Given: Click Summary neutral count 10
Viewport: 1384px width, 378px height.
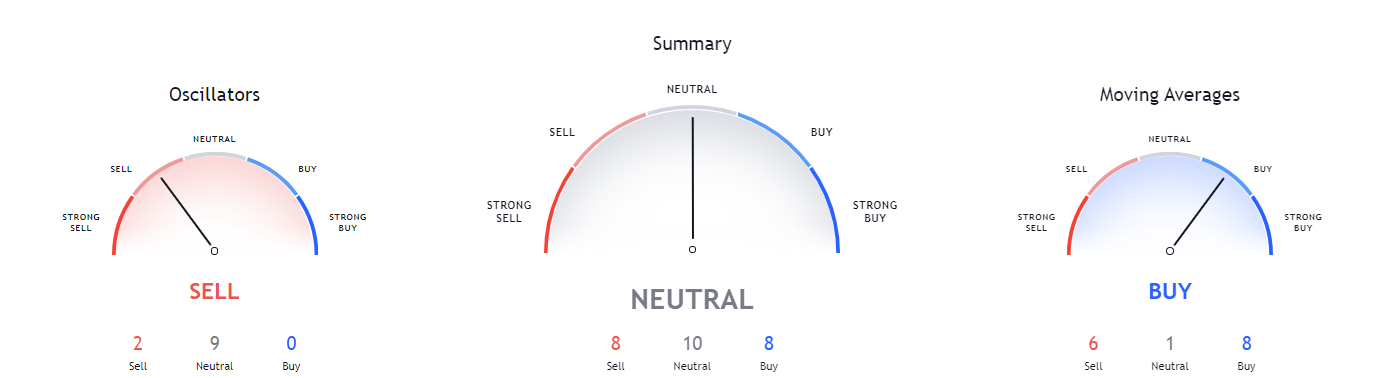Looking at the screenshot, I should [x=692, y=344].
